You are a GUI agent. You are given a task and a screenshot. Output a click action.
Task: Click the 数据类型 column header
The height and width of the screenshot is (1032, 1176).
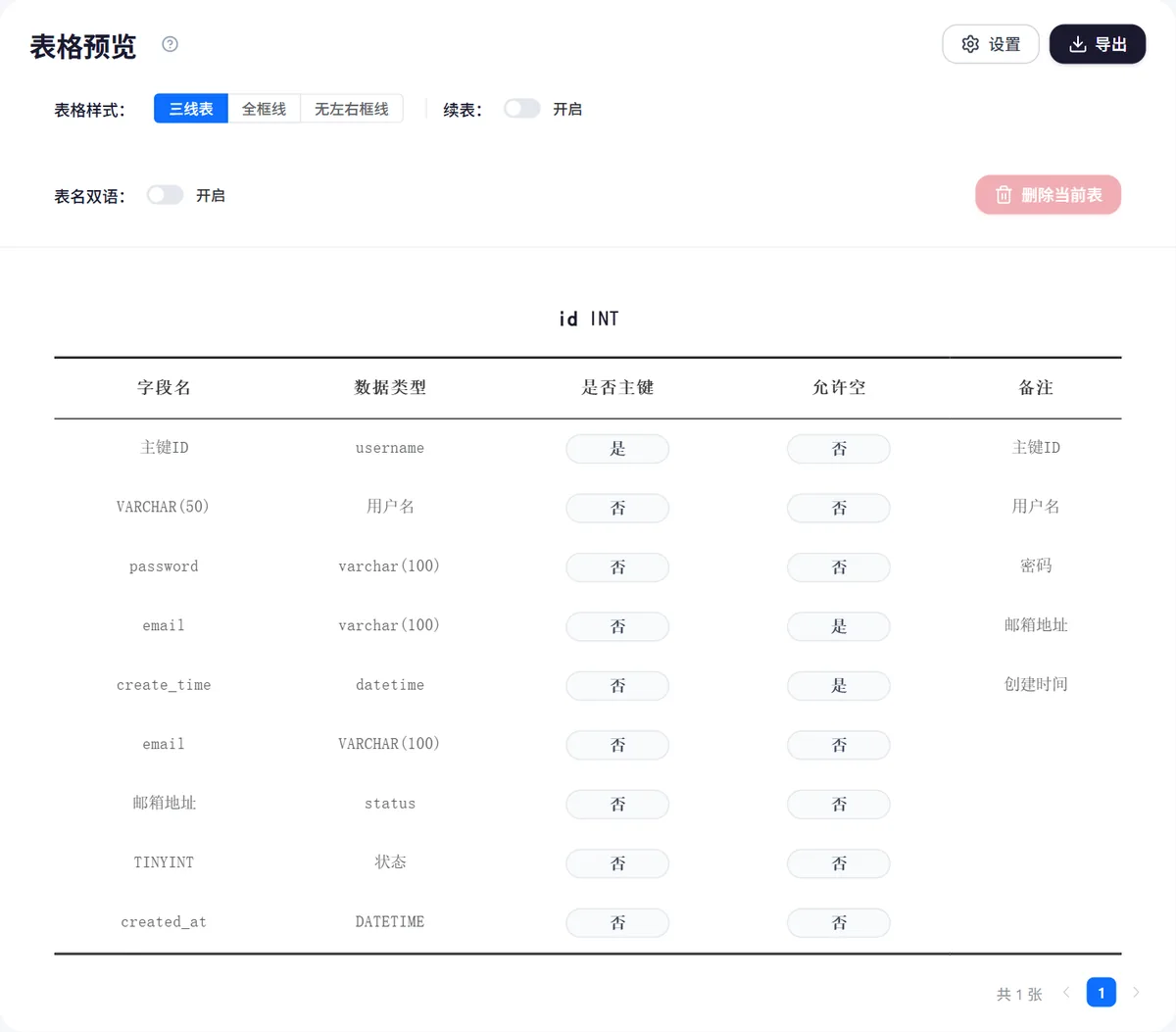pyautogui.click(x=390, y=387)
